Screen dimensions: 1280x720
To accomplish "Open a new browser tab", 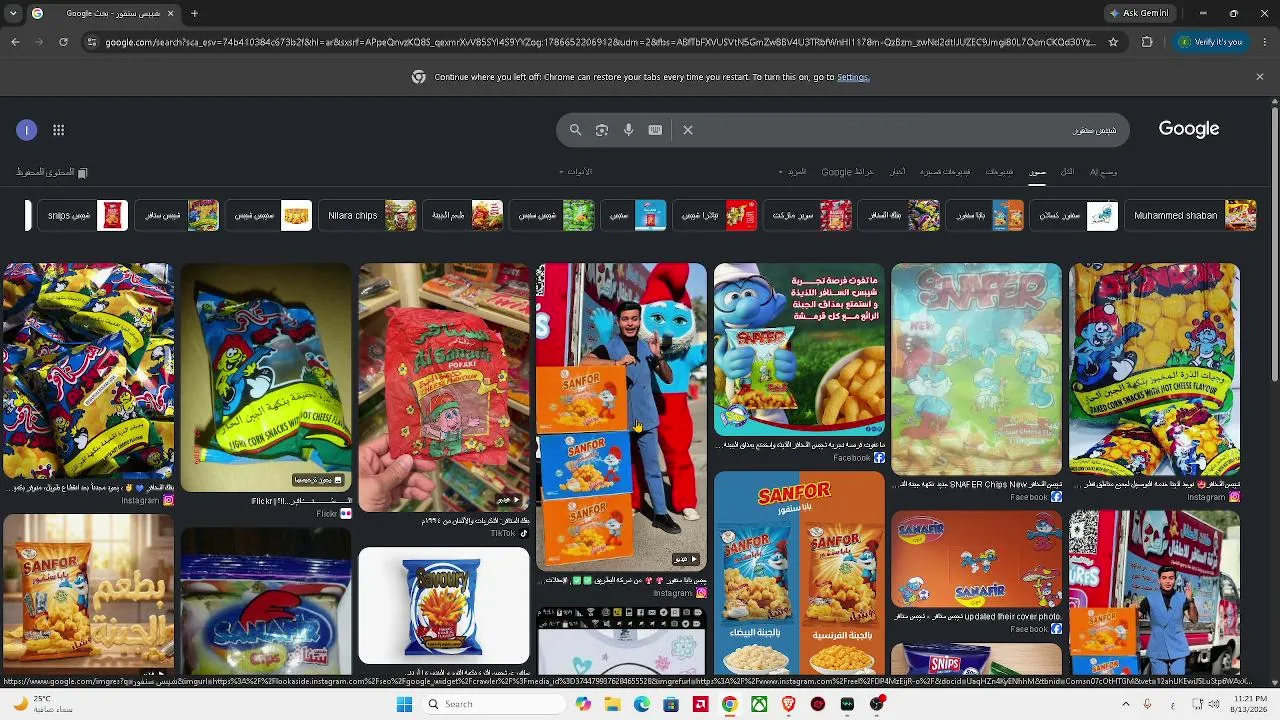I will [x=194, y=14].
